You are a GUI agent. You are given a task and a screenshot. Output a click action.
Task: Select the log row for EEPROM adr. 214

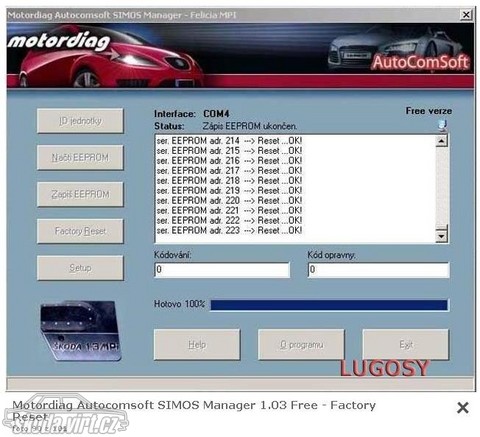(229, 141)
